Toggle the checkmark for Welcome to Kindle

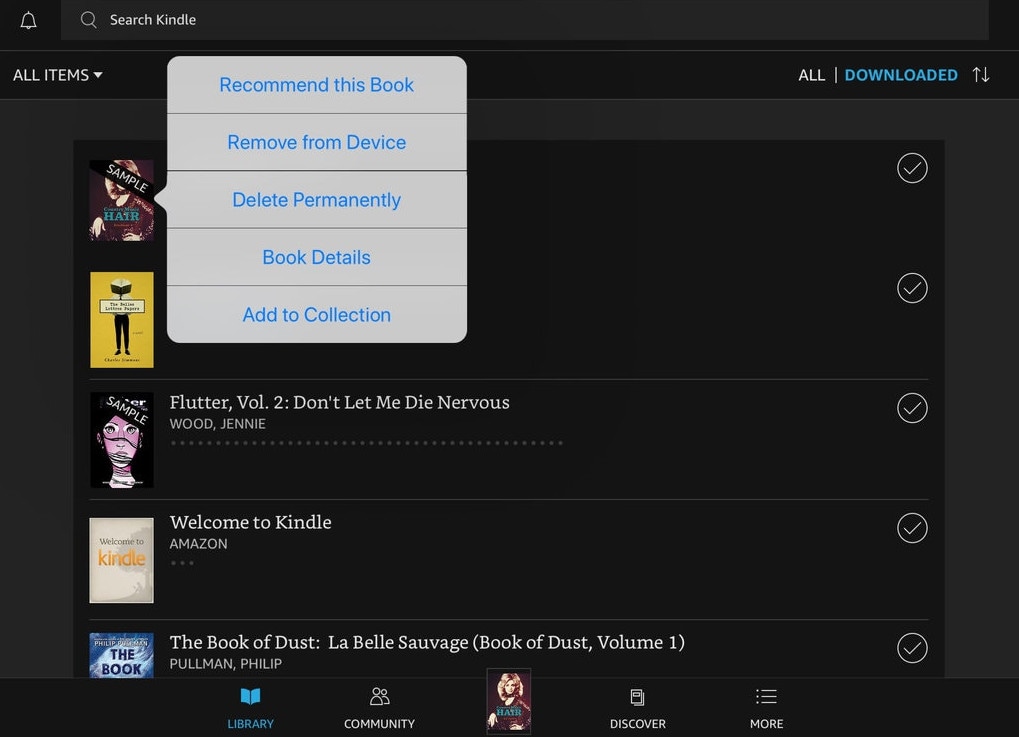point(912,528)
